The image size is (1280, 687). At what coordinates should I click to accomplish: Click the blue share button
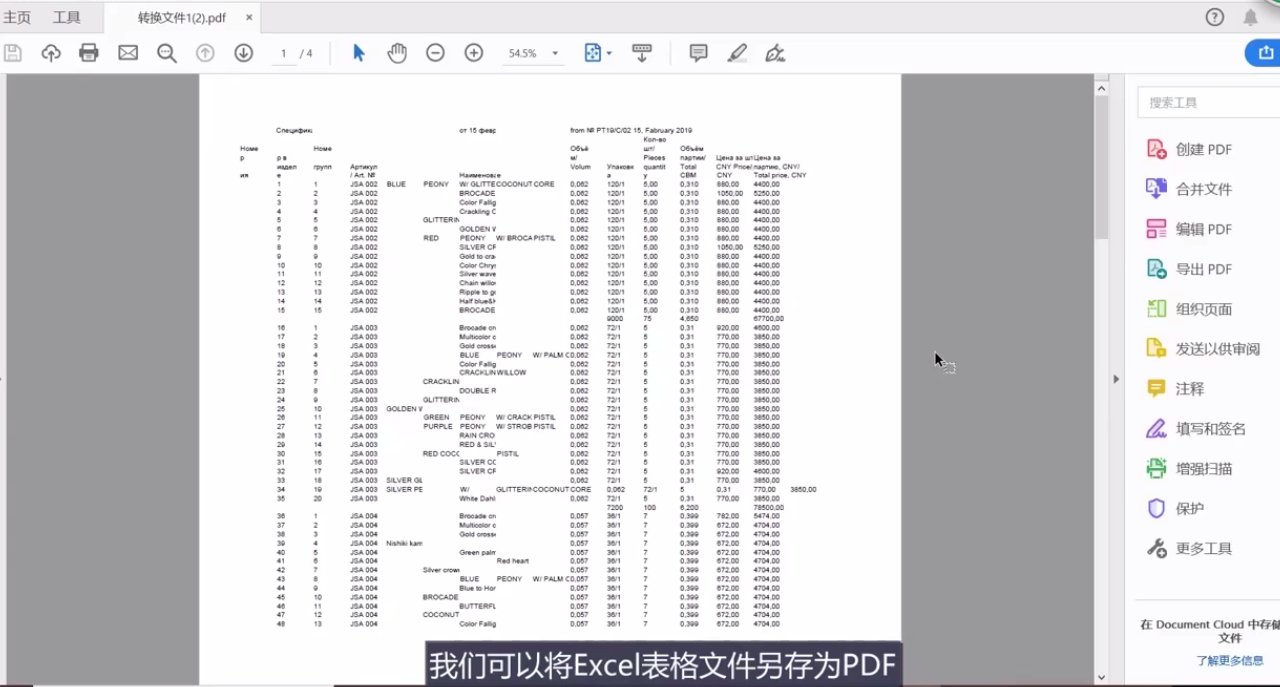click(1262, 53)
